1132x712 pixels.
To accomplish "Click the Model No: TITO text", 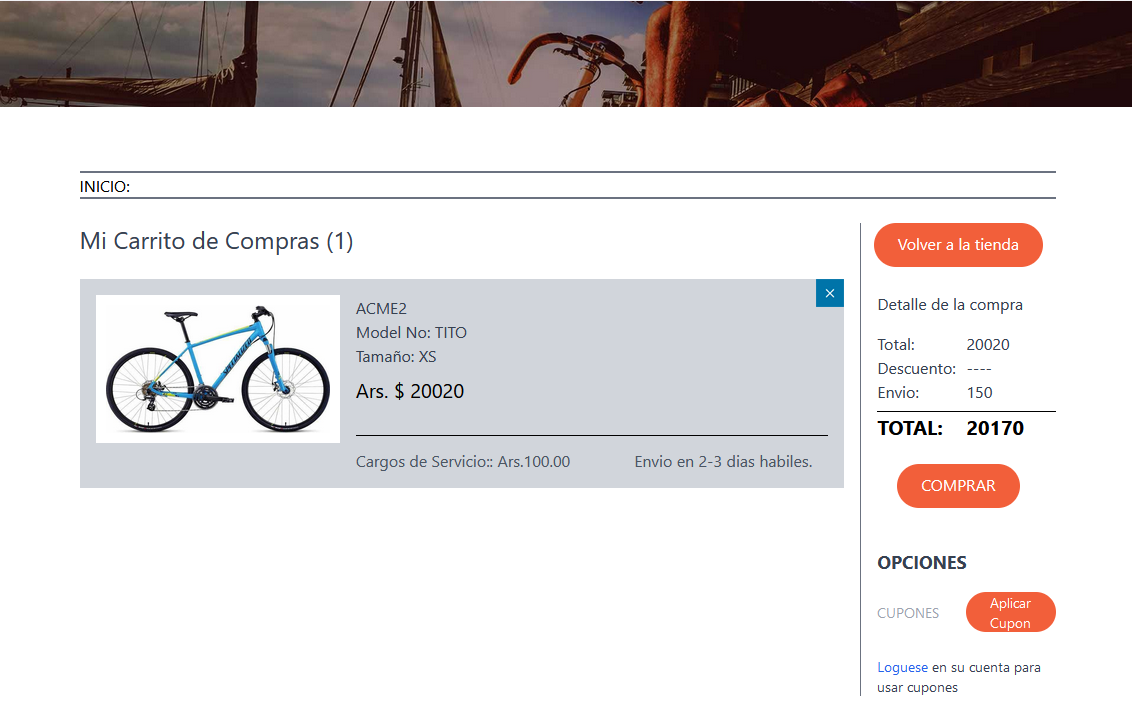I will click(411, 332).
